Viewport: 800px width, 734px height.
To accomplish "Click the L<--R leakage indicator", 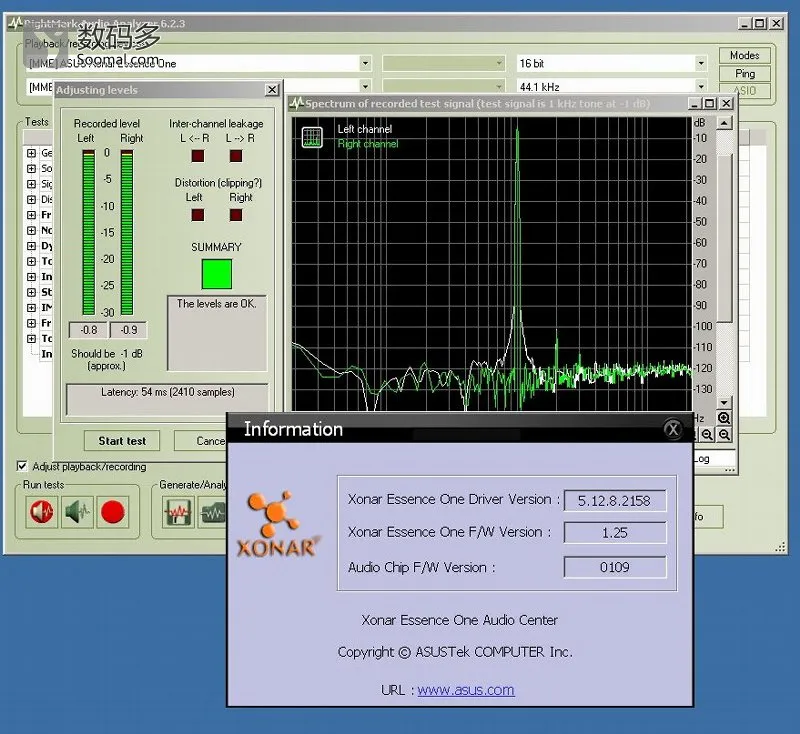I will pyautogui.click(x=197, y=156).
